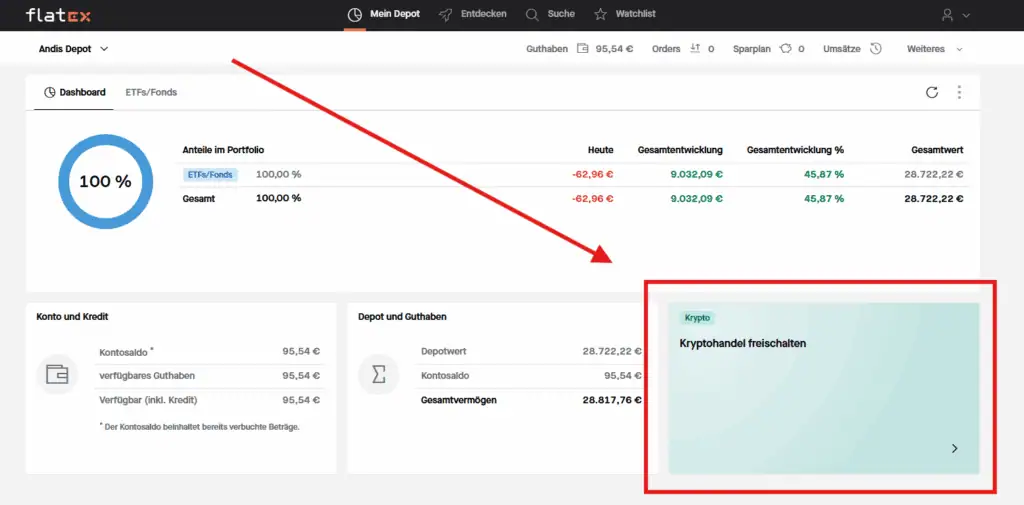Click the Kryptohandel freischalten card arrow
The height and width of the screenshot is (505, 1024).
tap(954, 449)
